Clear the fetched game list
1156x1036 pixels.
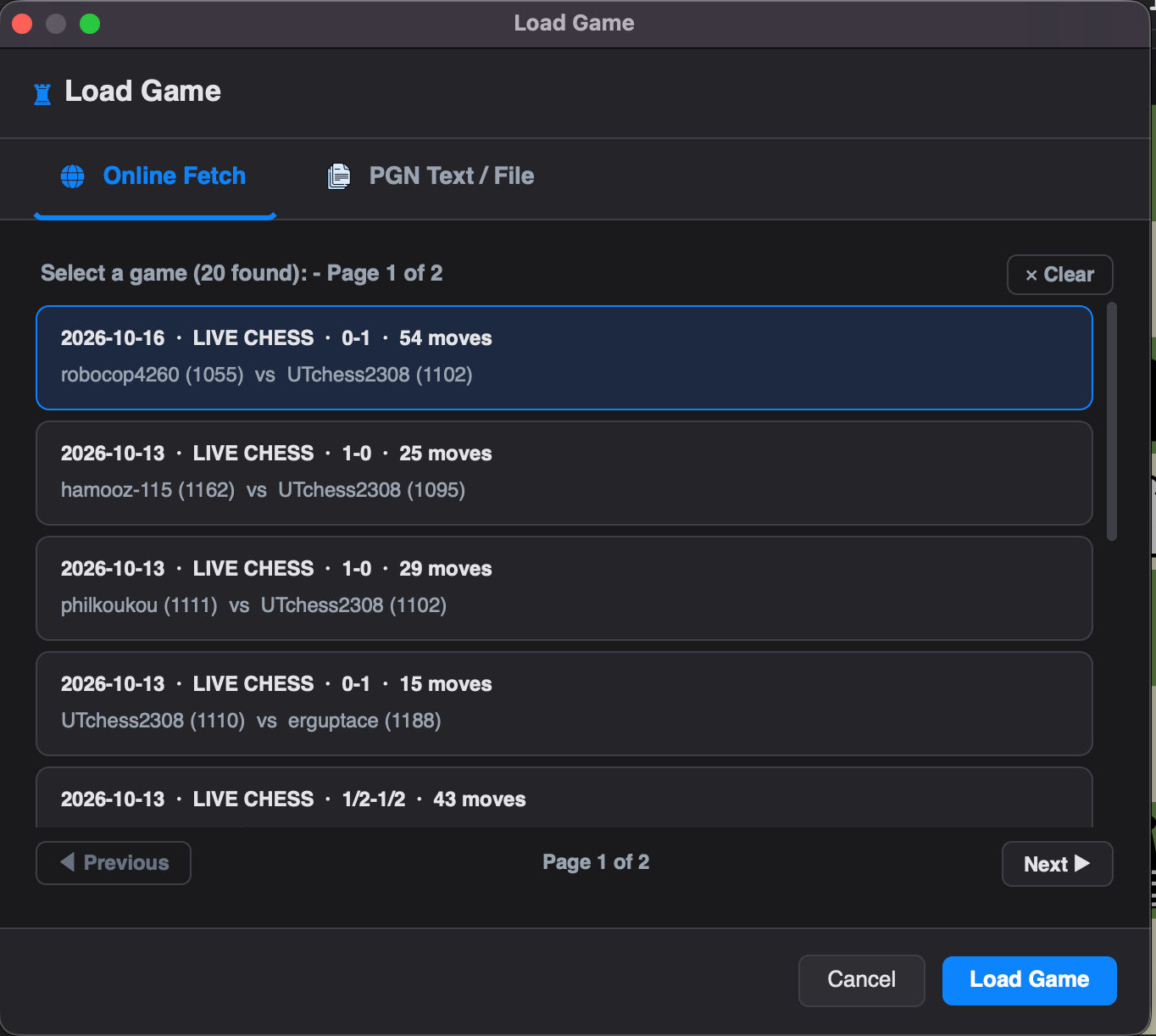click(x=1059, y=275)
